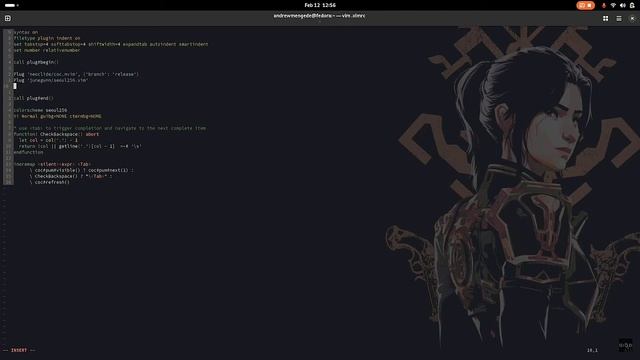Viewport: 640px width, 360px height.
Task: Open the clock showing Feb 12 12:56
Action: coord(320,5)
